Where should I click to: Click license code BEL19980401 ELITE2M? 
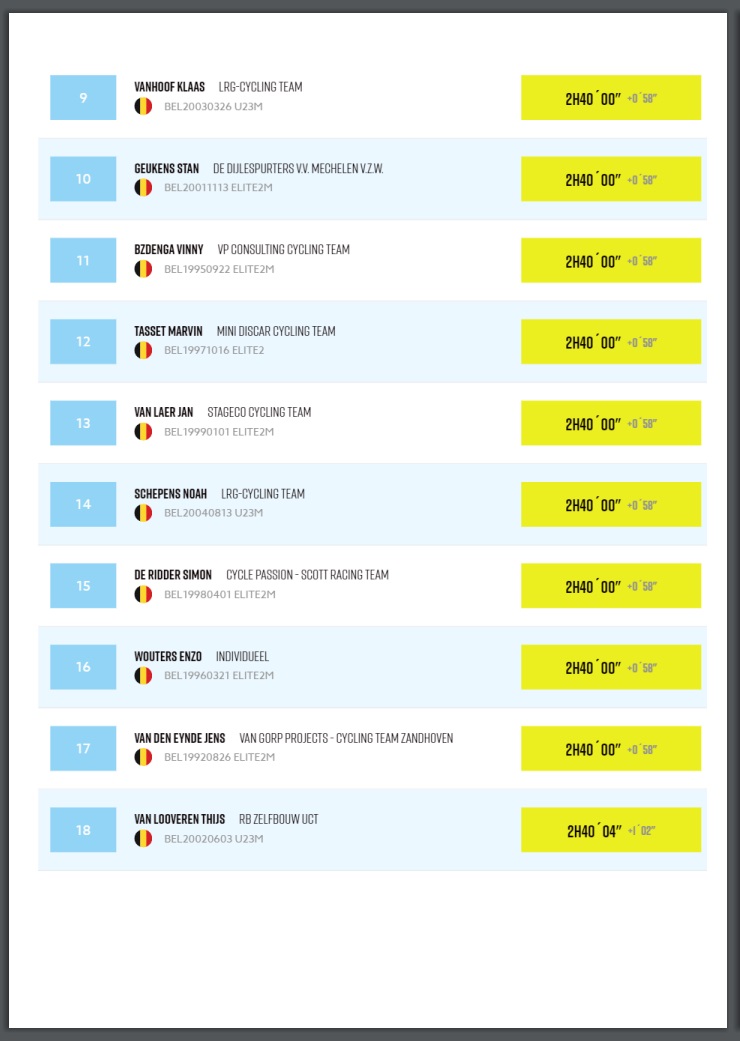tap(220, 594)
